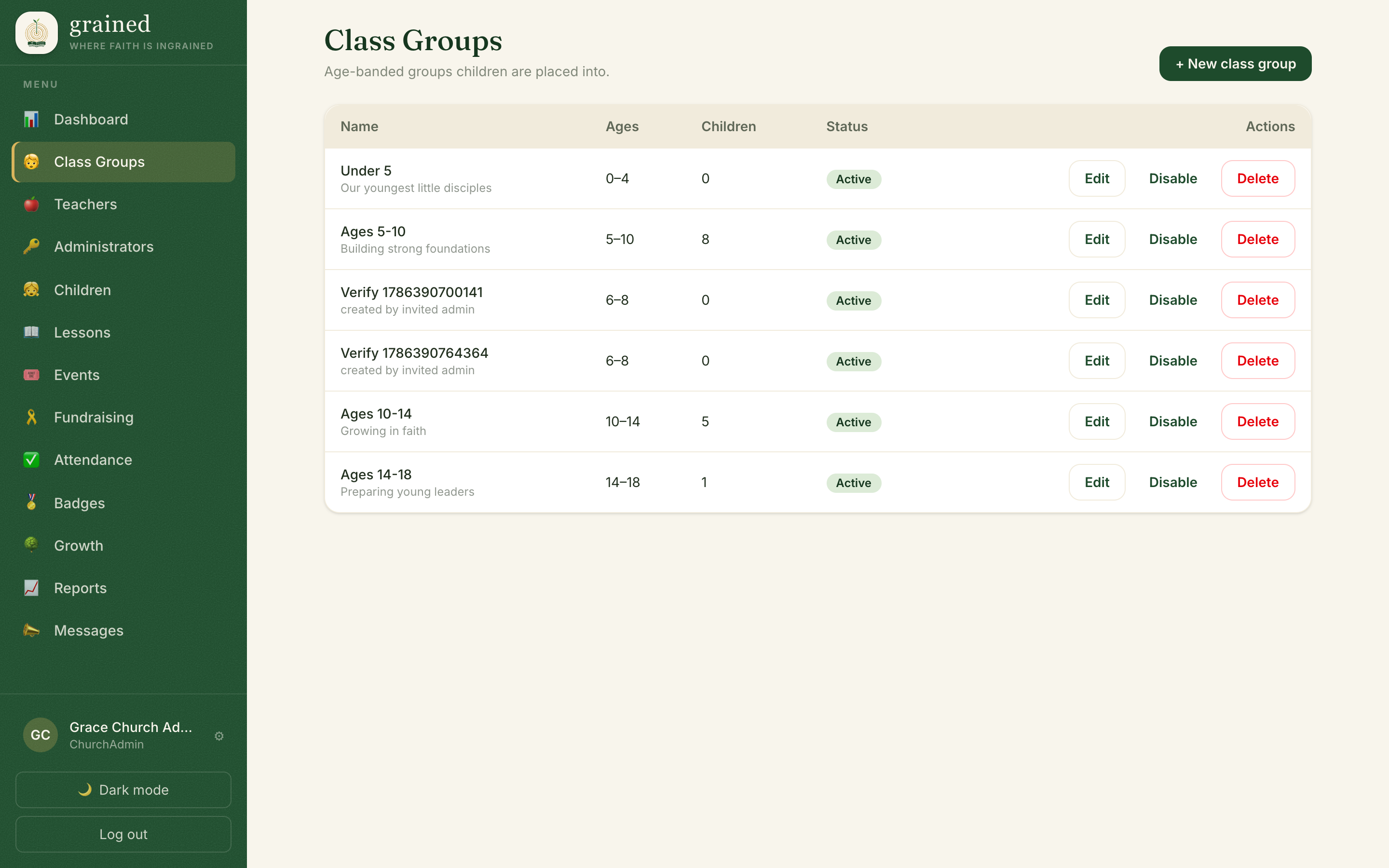Click the Events ticket icon
Viewport: 1389px width, 868px height.
coord(31,375)
